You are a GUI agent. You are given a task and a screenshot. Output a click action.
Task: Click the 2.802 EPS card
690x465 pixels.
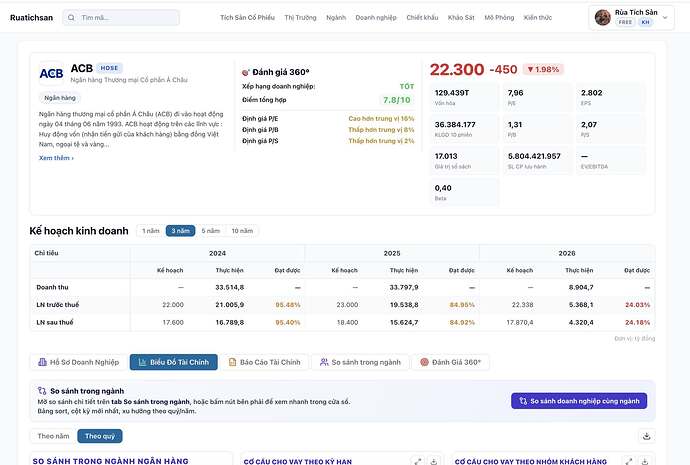point(610,97)
